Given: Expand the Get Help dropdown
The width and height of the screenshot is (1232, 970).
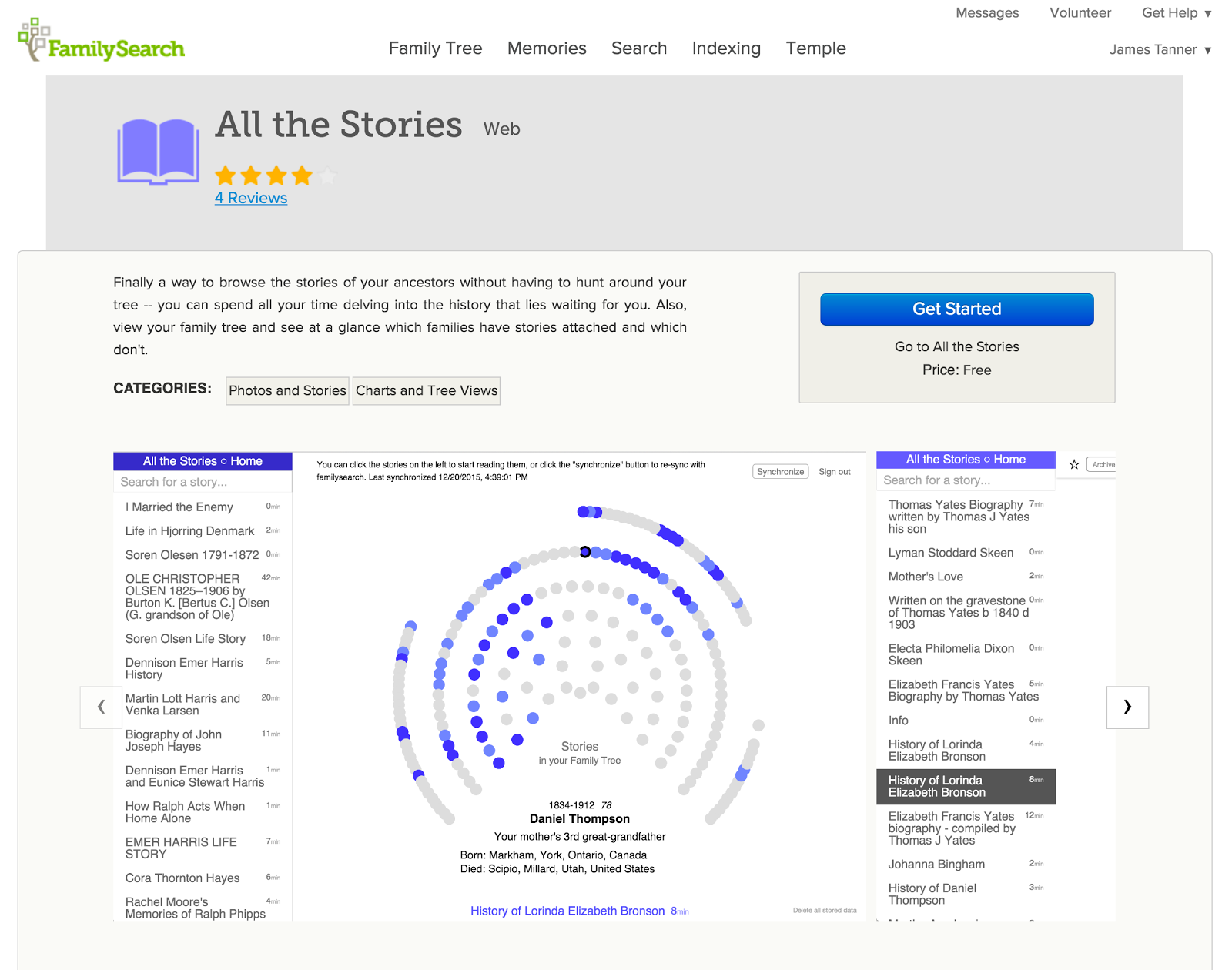Looking at the screenshot, I should point(1176,13).
